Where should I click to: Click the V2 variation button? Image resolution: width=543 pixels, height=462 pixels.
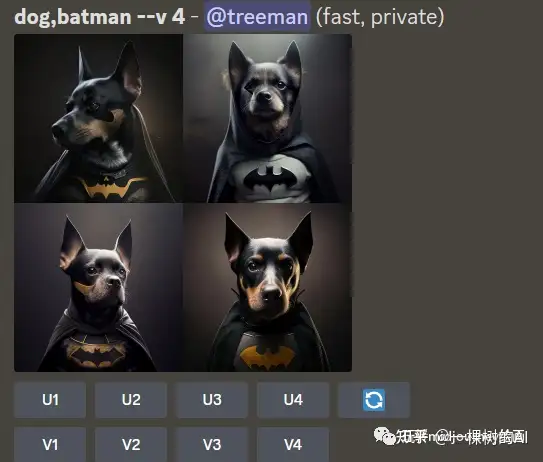coord(131,445)
